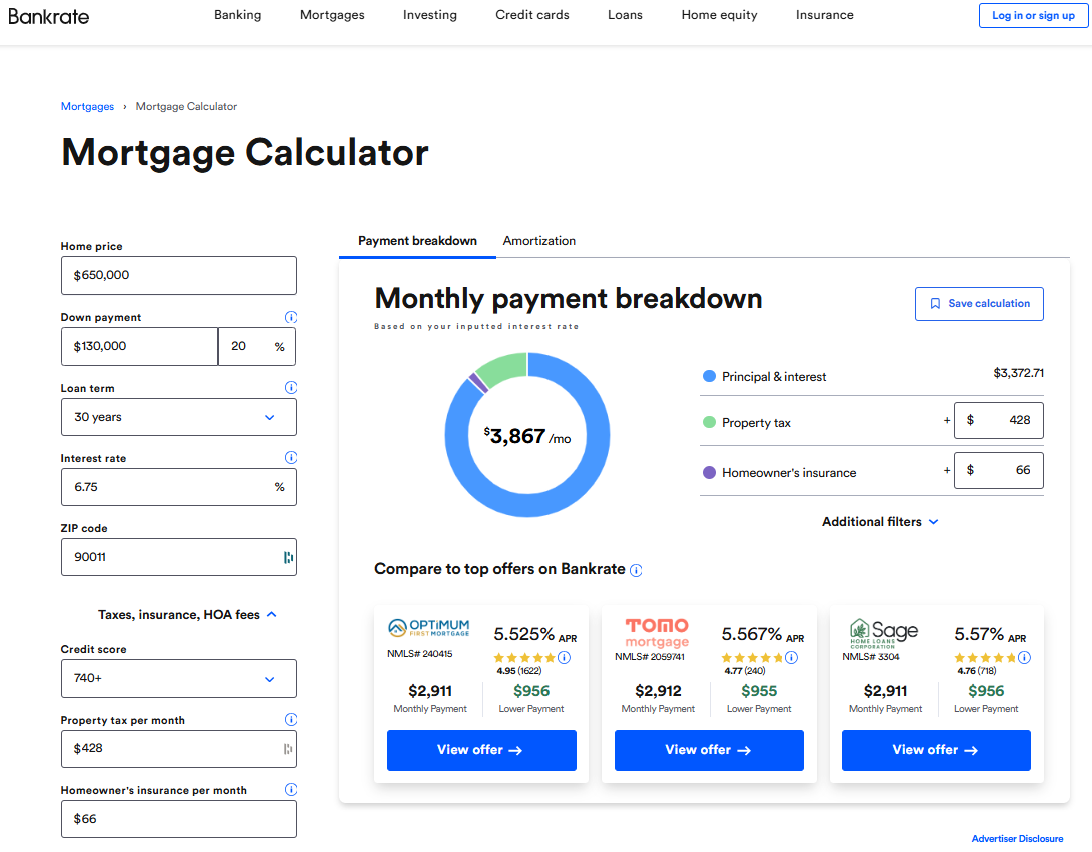Click Homeowner's insurance field in breakdown panel
Image resolution: width=1092 pixels, height=852 pixels.
click(x=999, y=470)
